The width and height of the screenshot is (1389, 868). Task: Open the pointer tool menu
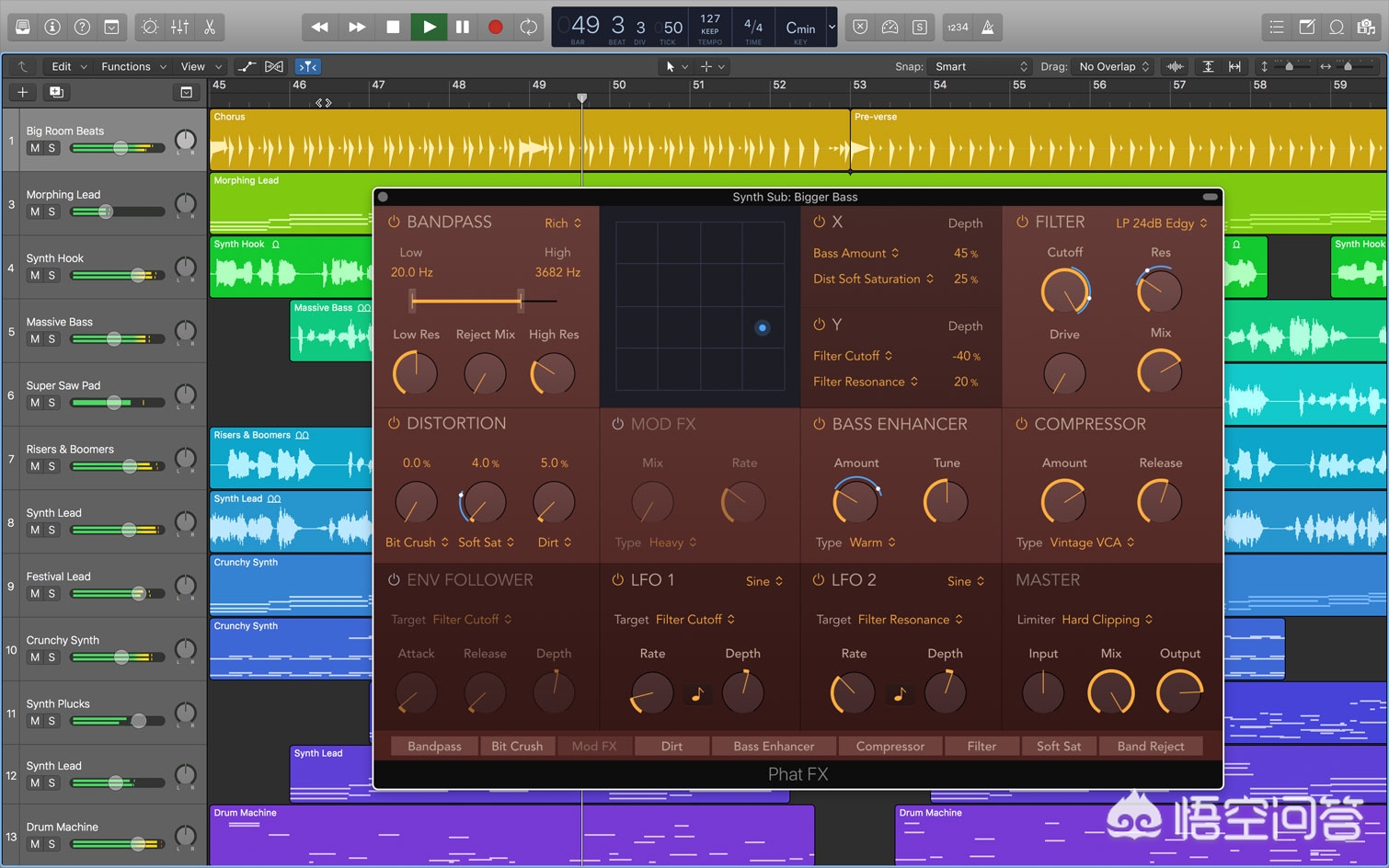tap(676, 66)
